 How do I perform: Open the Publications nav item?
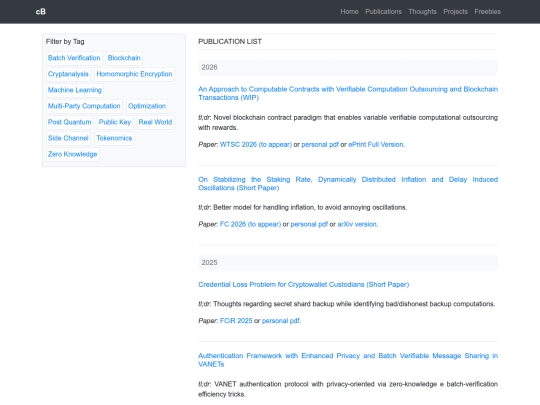[383, 12]
